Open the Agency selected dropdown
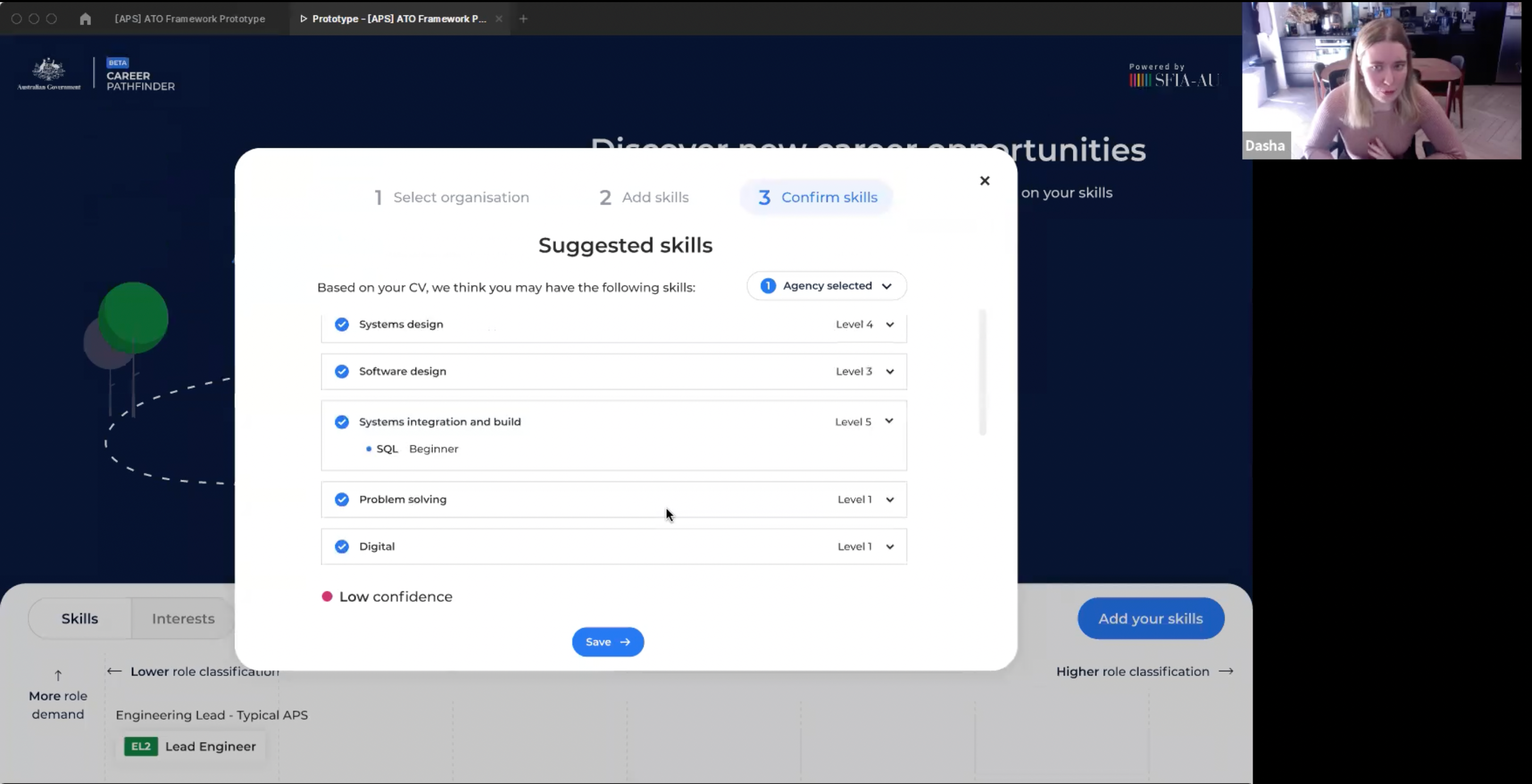This screenshot has width=1532, height=784. pos(826,286)
